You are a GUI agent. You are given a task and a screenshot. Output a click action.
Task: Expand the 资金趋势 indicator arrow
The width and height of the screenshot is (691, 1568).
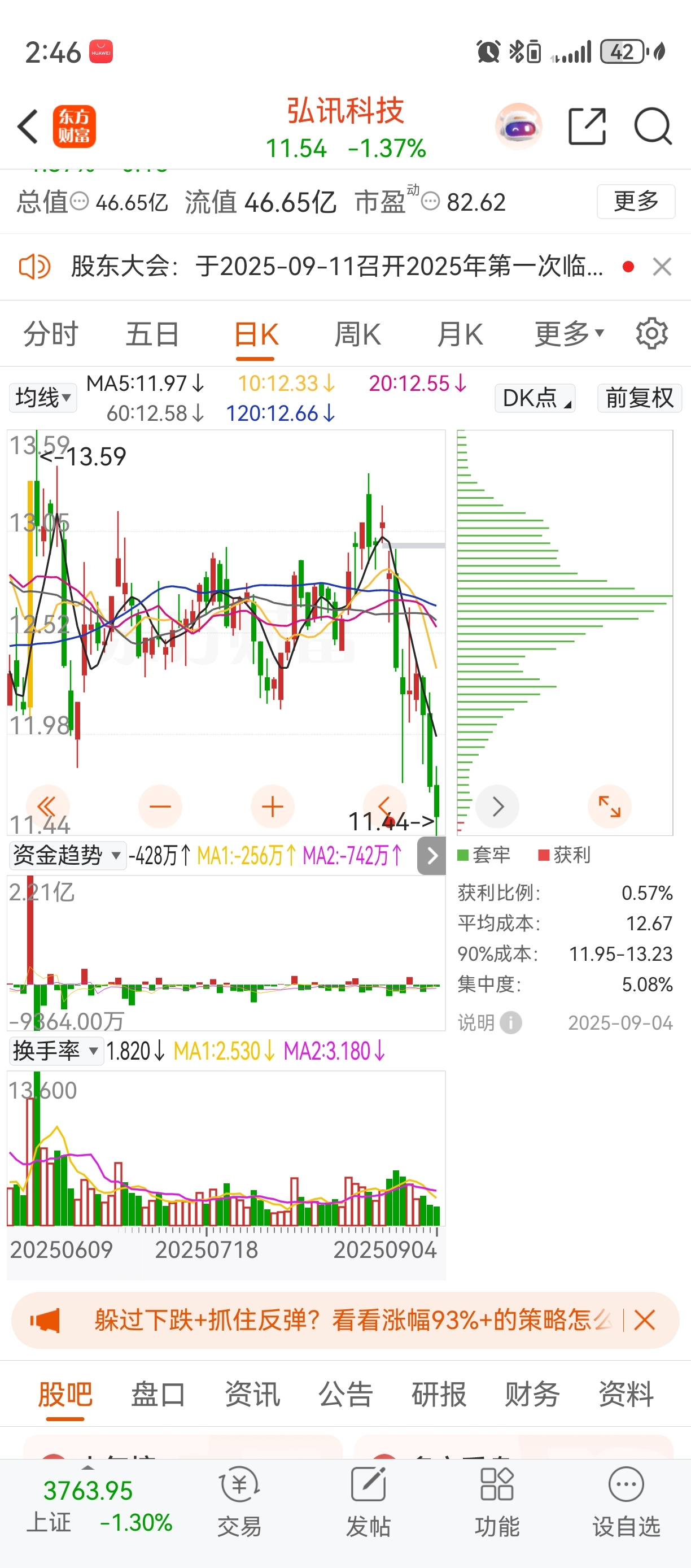point(431,856)
